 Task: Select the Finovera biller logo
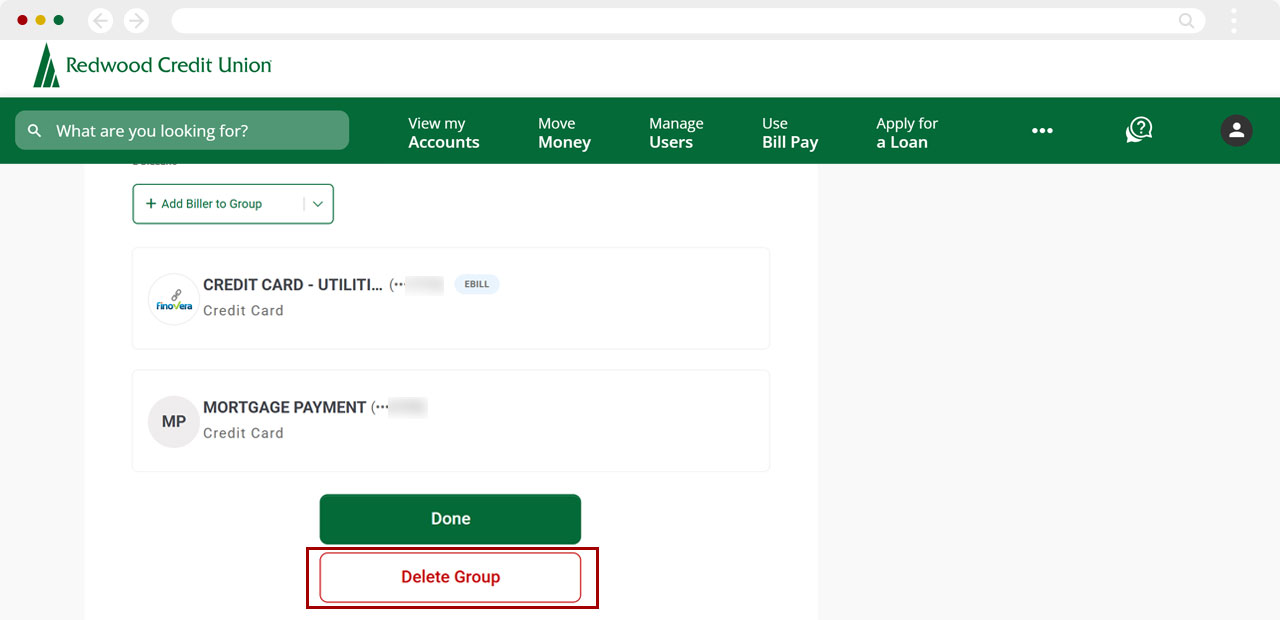pos(173,298)
